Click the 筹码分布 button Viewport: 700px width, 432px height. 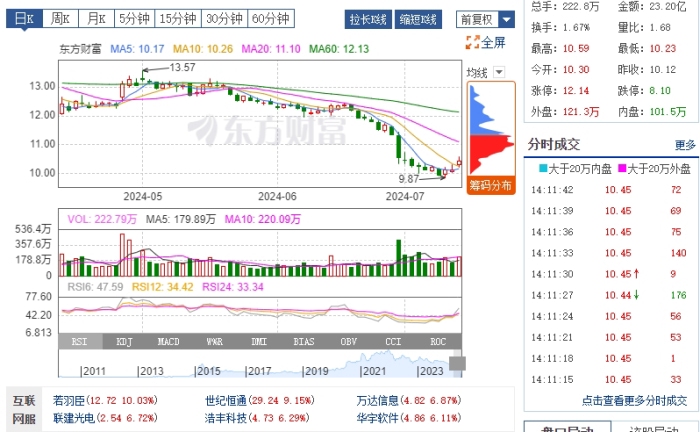491,185
